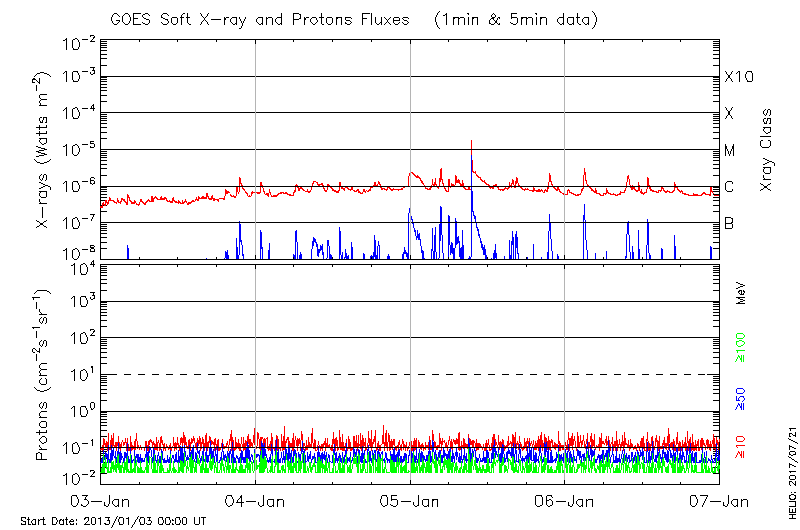Select the X10 flare class label
Viewport: 800px width, 530px height.
click(738, 77)
